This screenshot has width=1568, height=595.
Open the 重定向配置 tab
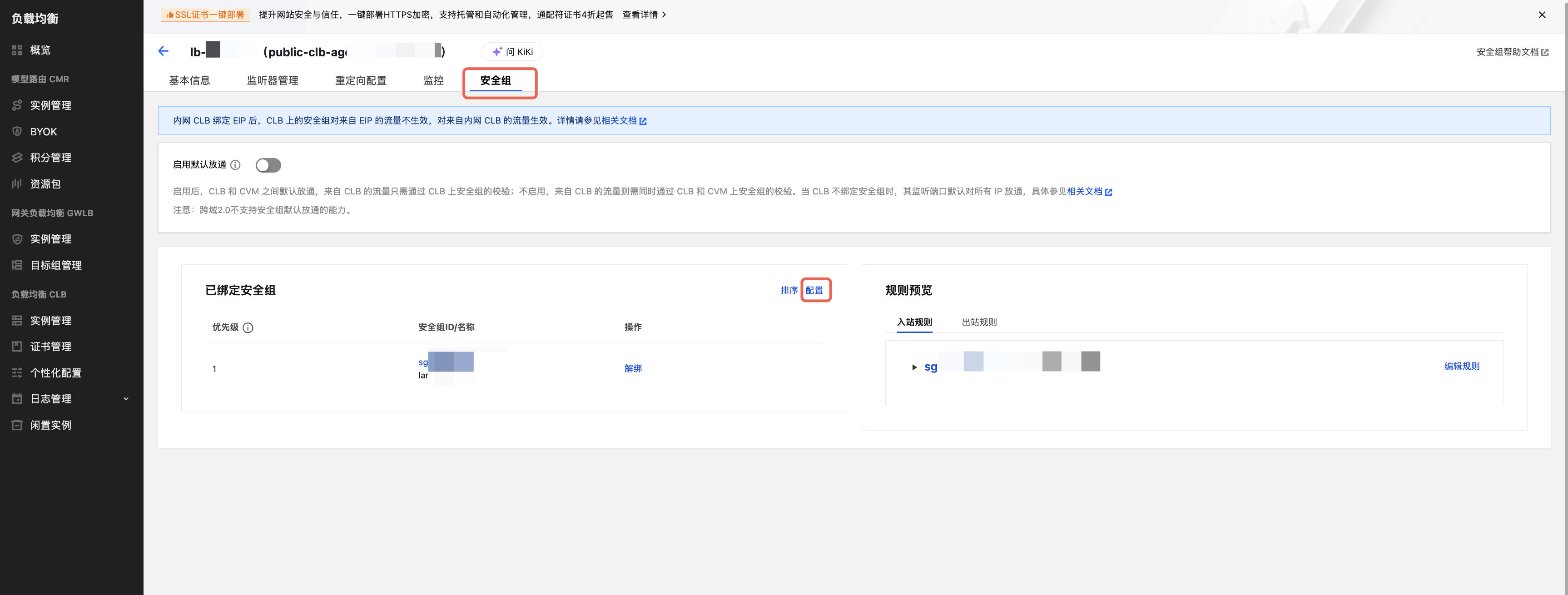[360, 80]
